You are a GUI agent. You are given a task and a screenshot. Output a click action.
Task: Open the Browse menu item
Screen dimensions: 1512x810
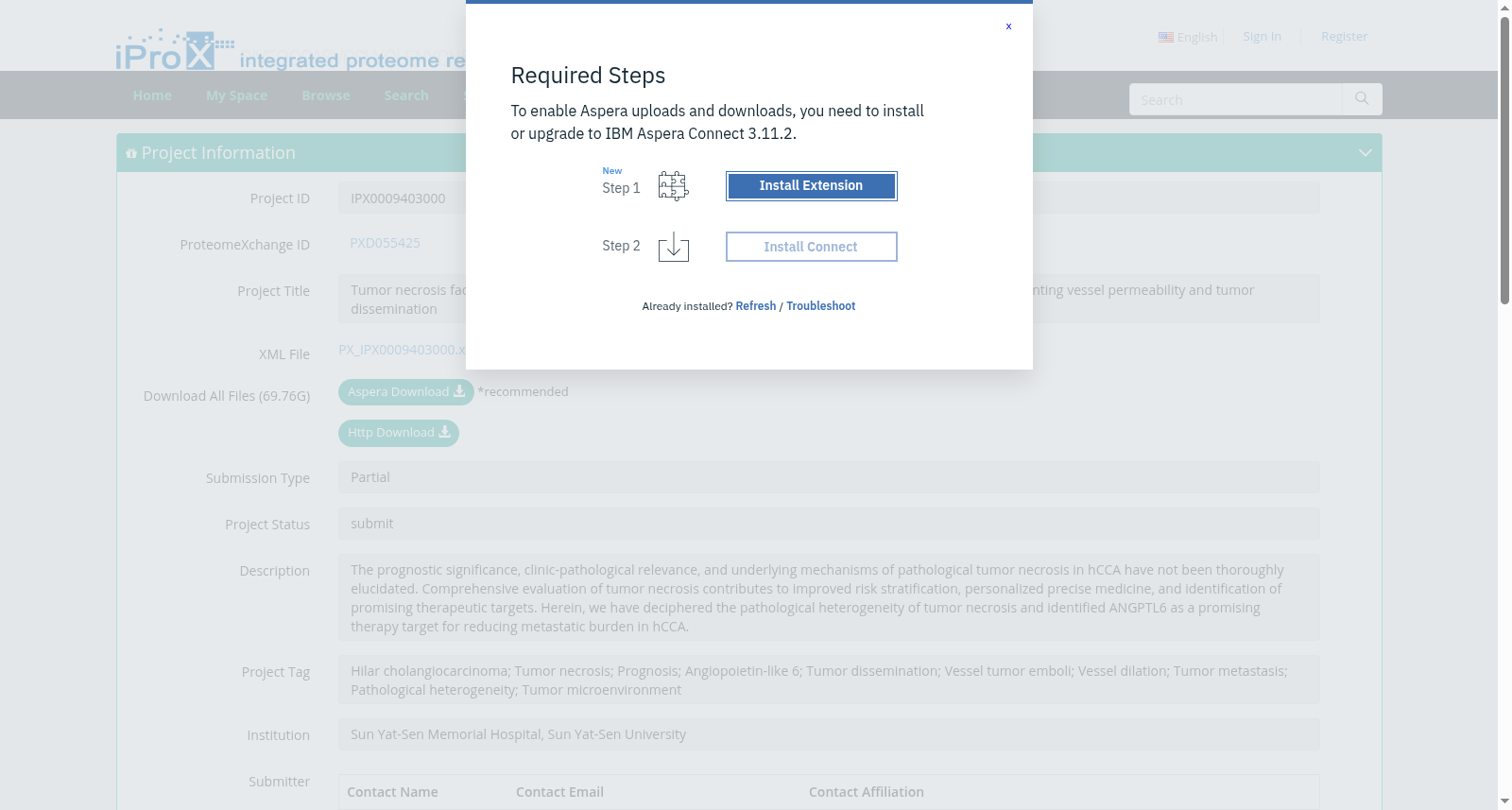pos(326,95)
